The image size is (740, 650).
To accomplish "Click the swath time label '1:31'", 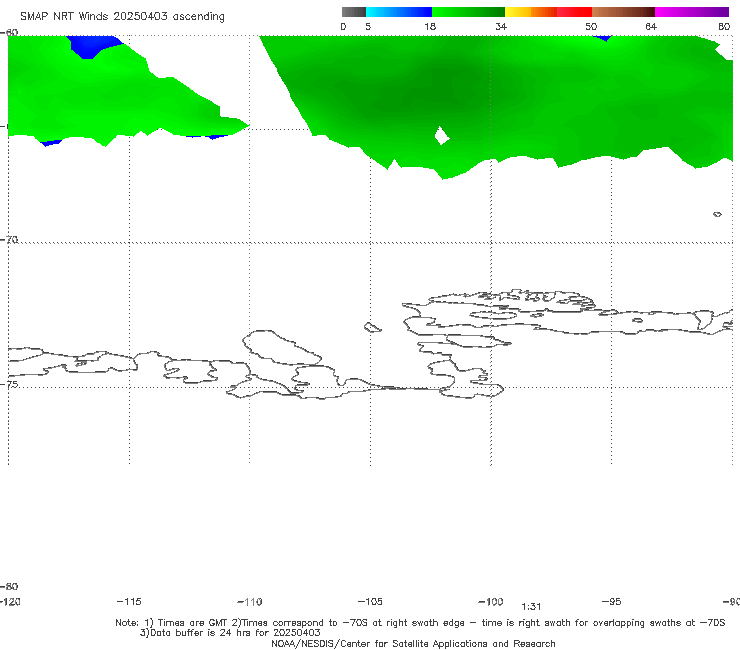I will (531, 607).
